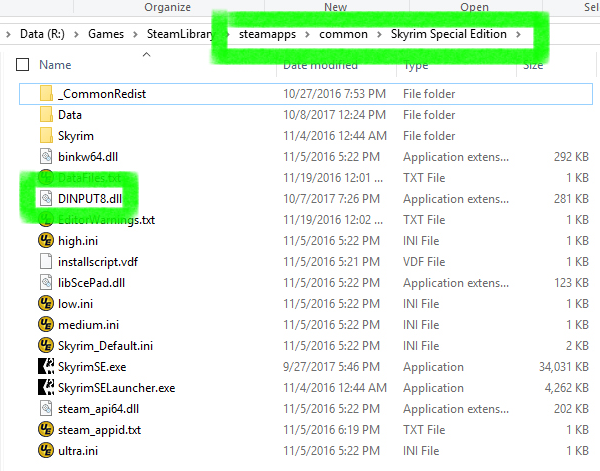
Task: Select the Skyrim folder name
Action: (x=76, y=136)
